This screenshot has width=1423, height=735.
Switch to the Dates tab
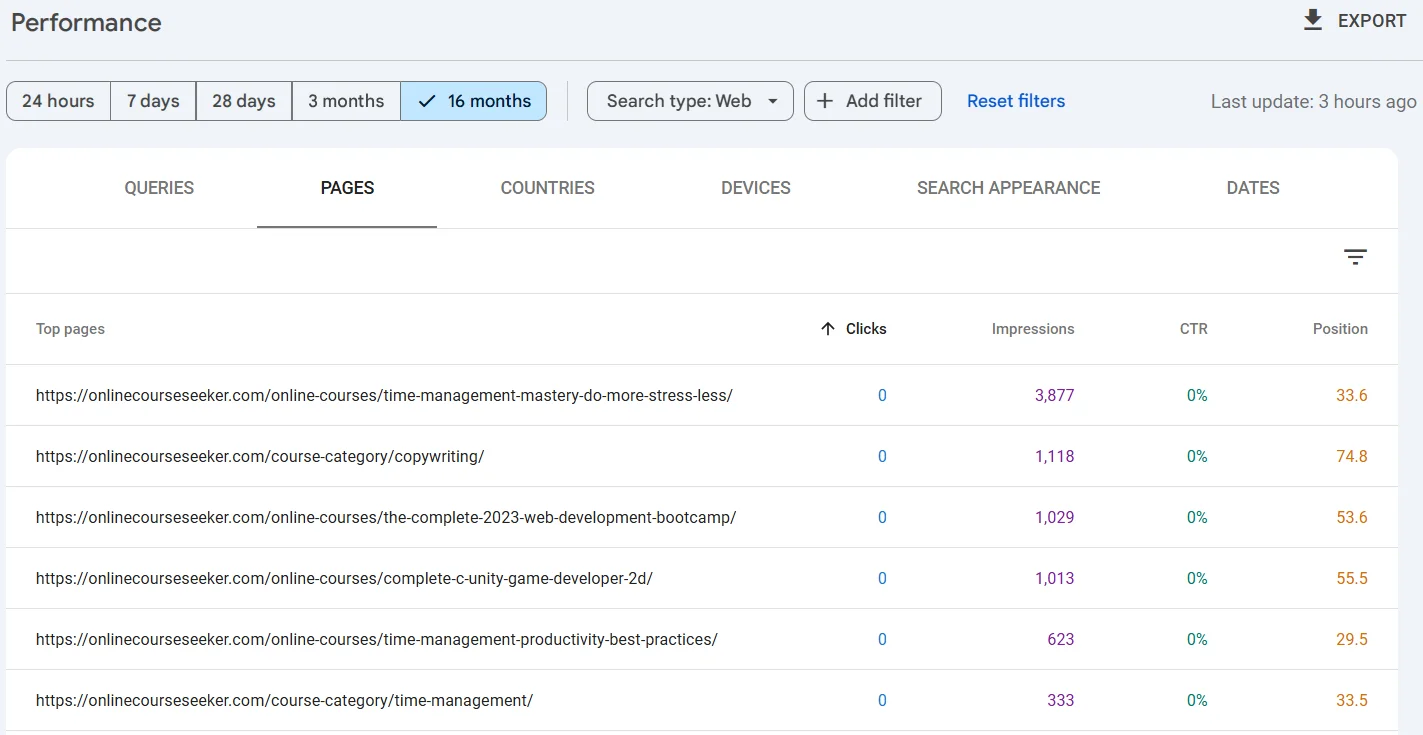pyautogui.click(x=1252, y=188)
